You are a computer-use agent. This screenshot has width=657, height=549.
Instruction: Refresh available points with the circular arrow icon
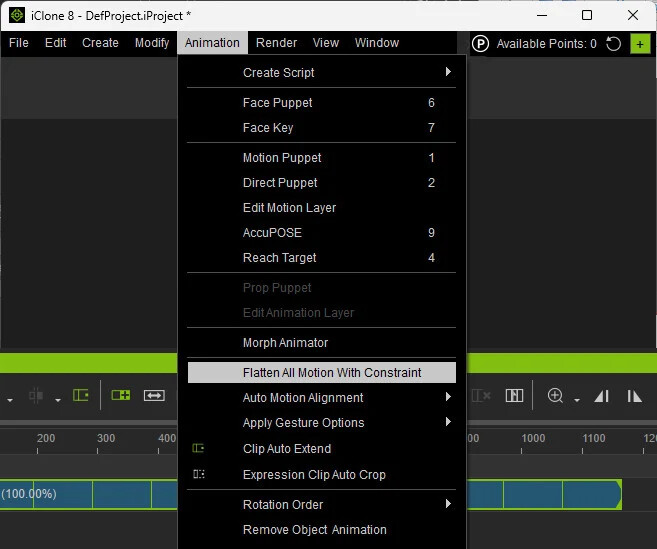(613, 44)
